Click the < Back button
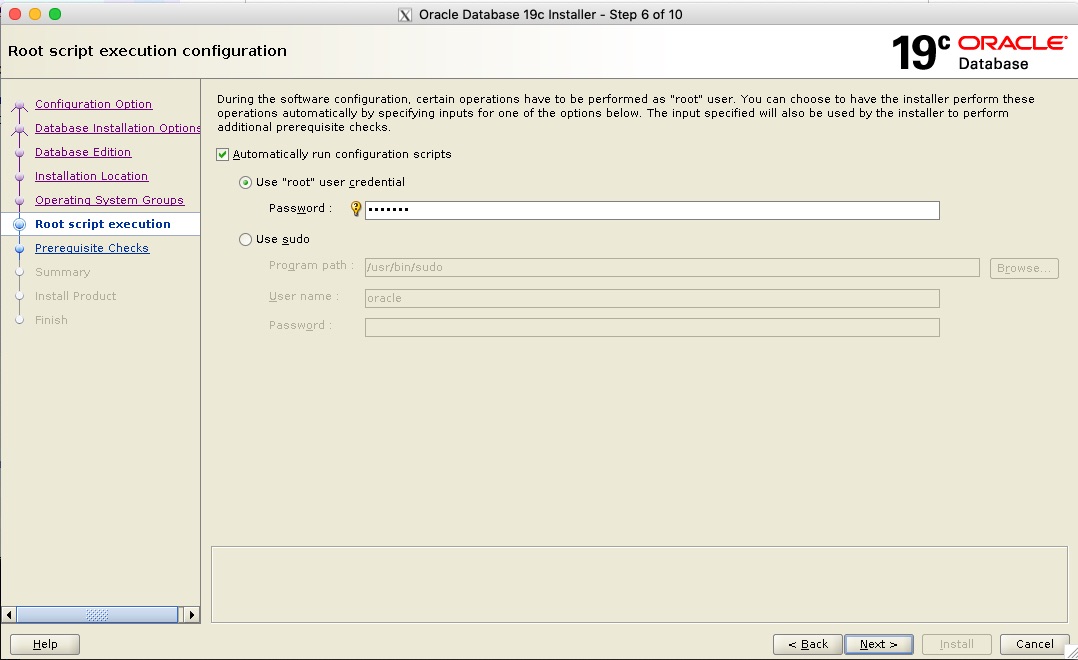The image size is (1078, 660). coord(807,644)
